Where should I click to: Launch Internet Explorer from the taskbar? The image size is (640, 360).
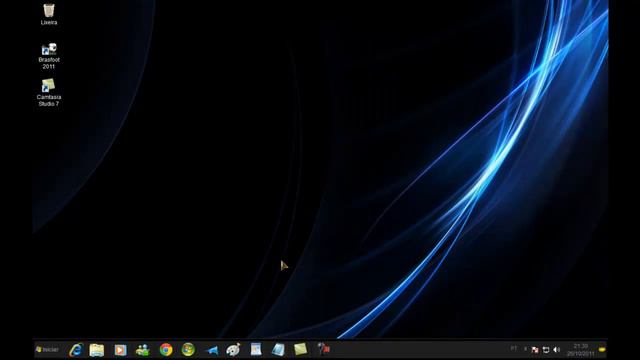coord(76,350)
